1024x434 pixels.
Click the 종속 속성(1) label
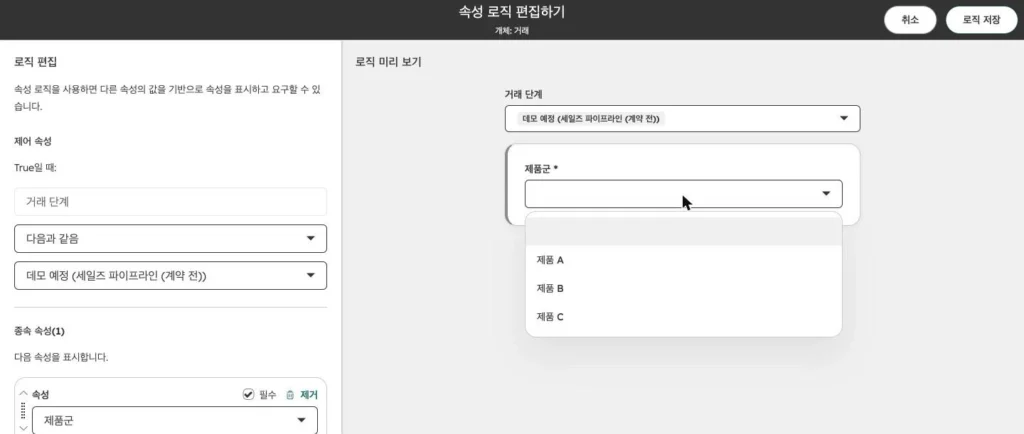[39, 331]
